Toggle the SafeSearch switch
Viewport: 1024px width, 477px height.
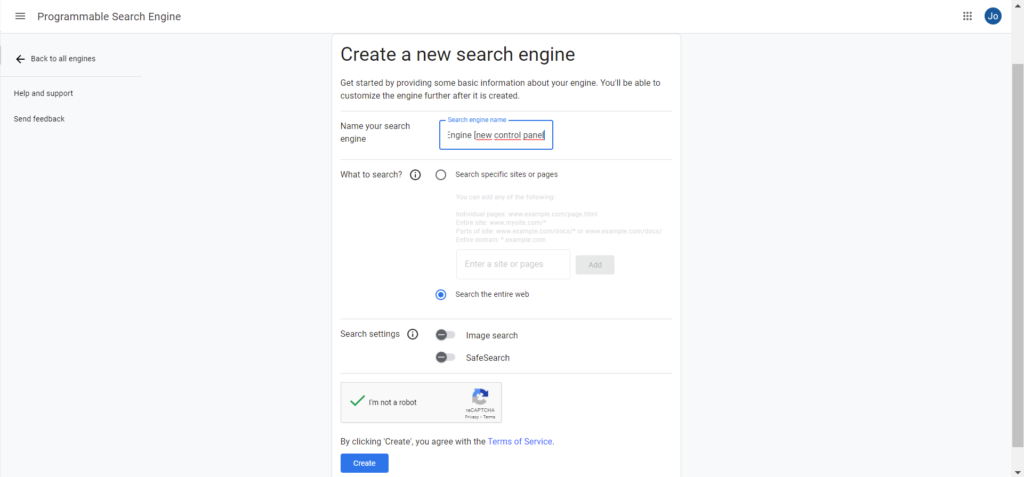(x=445, y=357)
